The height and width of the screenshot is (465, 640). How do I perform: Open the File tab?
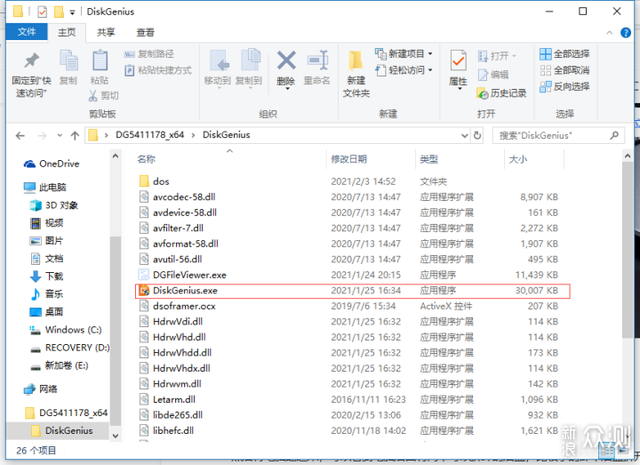27,32
